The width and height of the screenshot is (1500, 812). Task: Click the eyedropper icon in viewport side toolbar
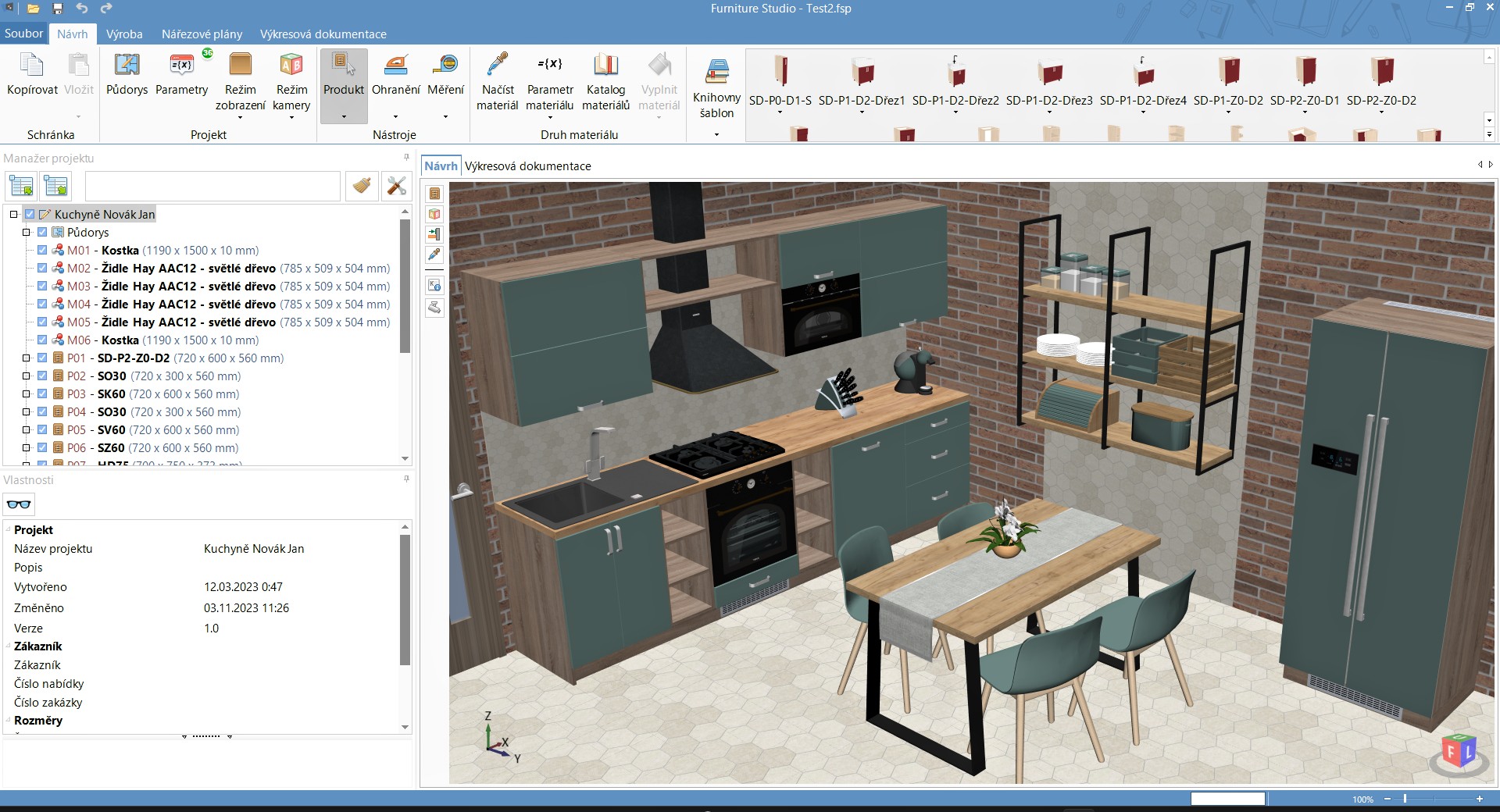tap(434, 255)
